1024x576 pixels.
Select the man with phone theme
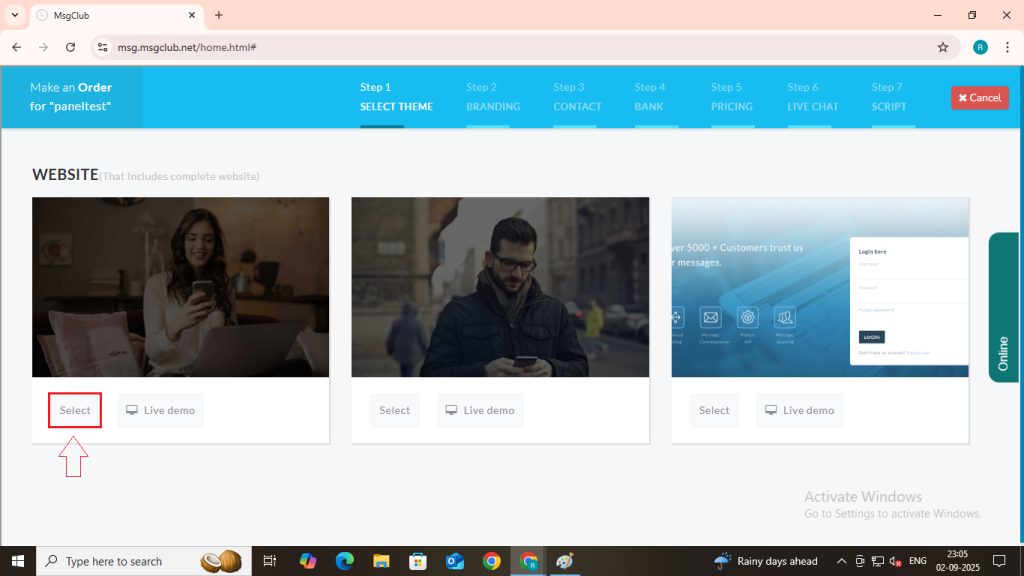(x=394, y=410)
